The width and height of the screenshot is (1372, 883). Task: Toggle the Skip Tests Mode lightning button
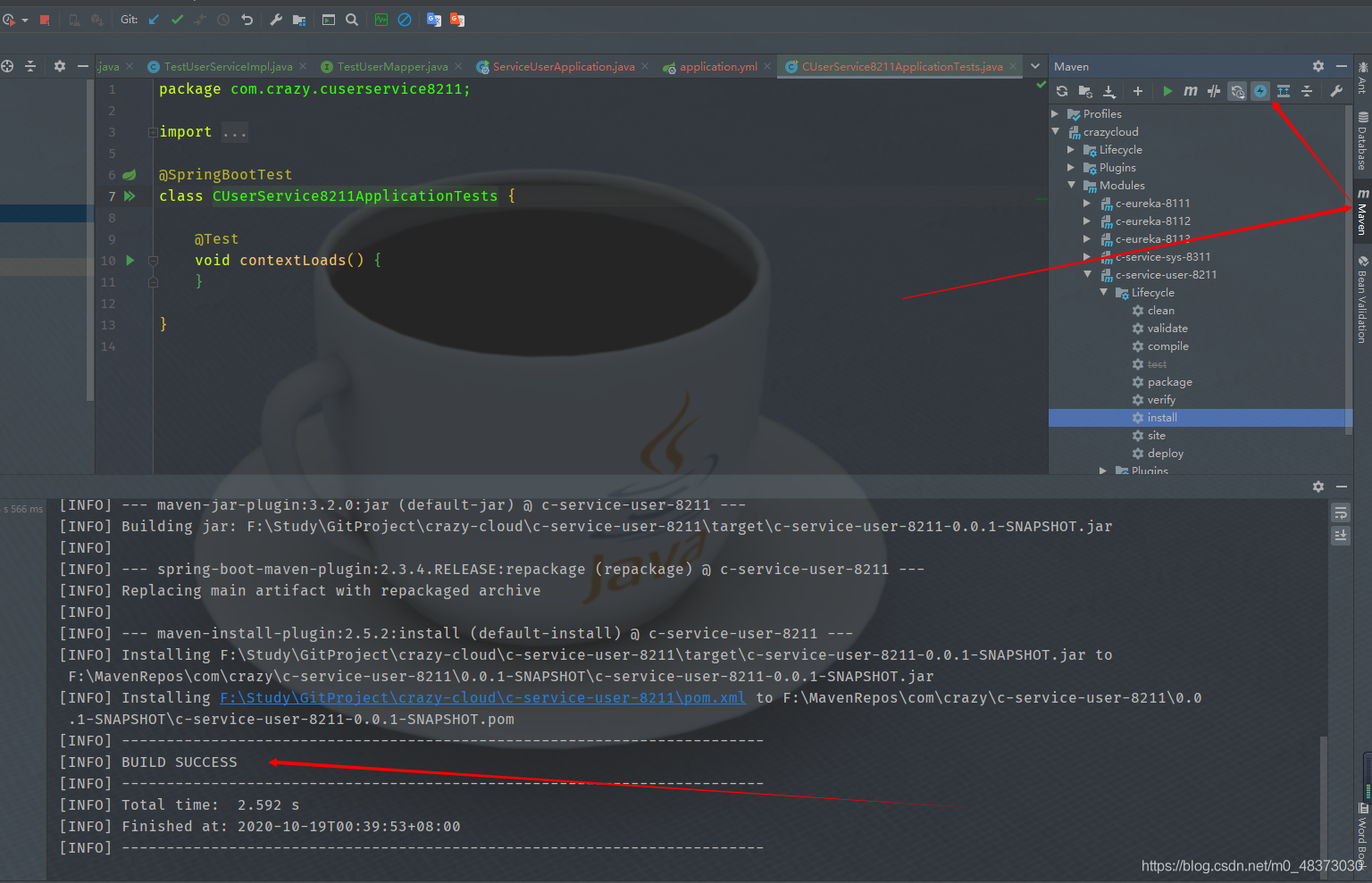tap(1260, 91)
